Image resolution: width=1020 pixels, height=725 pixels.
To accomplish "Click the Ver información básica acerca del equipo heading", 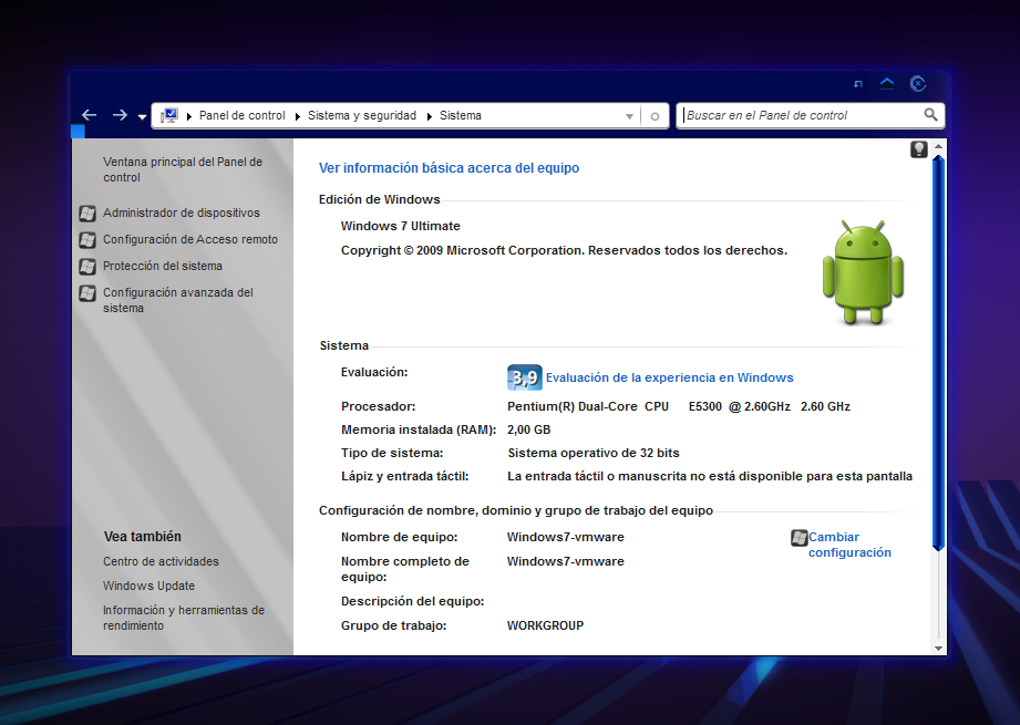I will pos(449,168).
